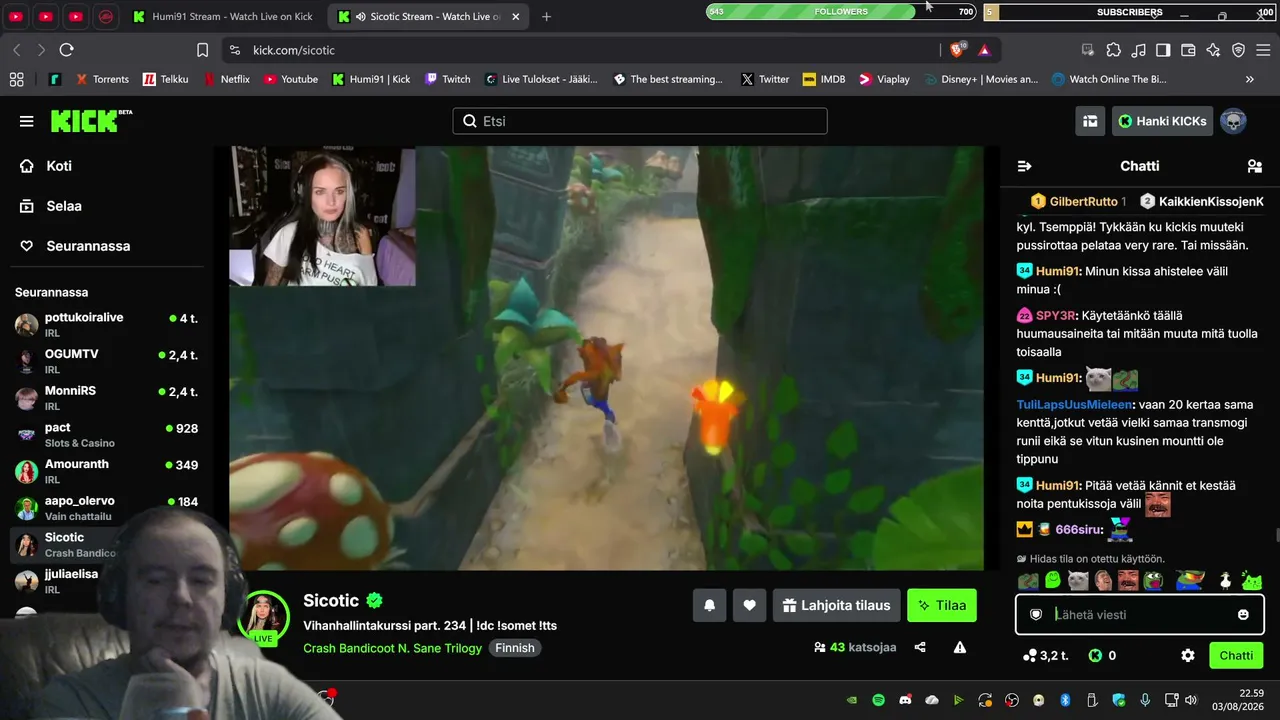Expand the bookmarks overflow chevron

tap(1249, 79)
